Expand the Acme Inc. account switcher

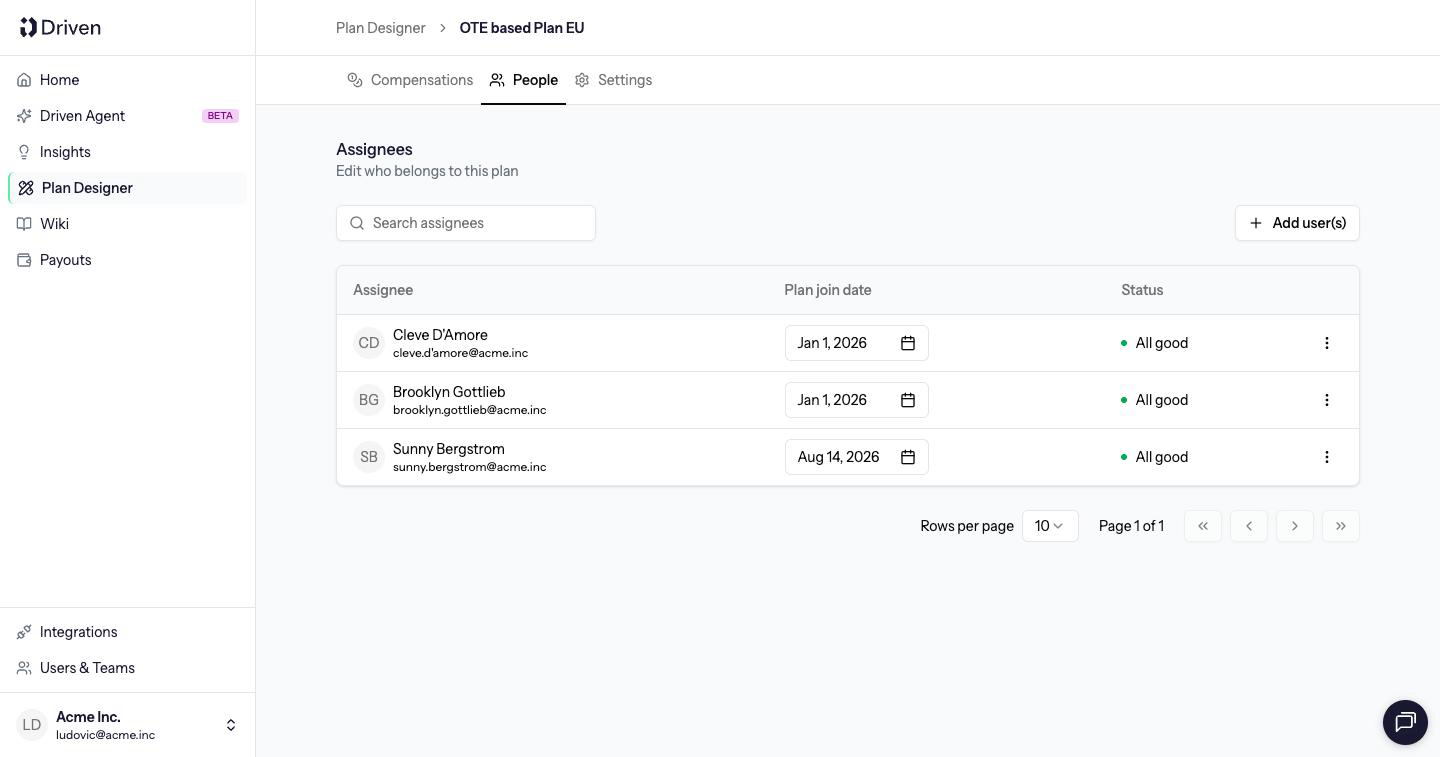[128, 725]
